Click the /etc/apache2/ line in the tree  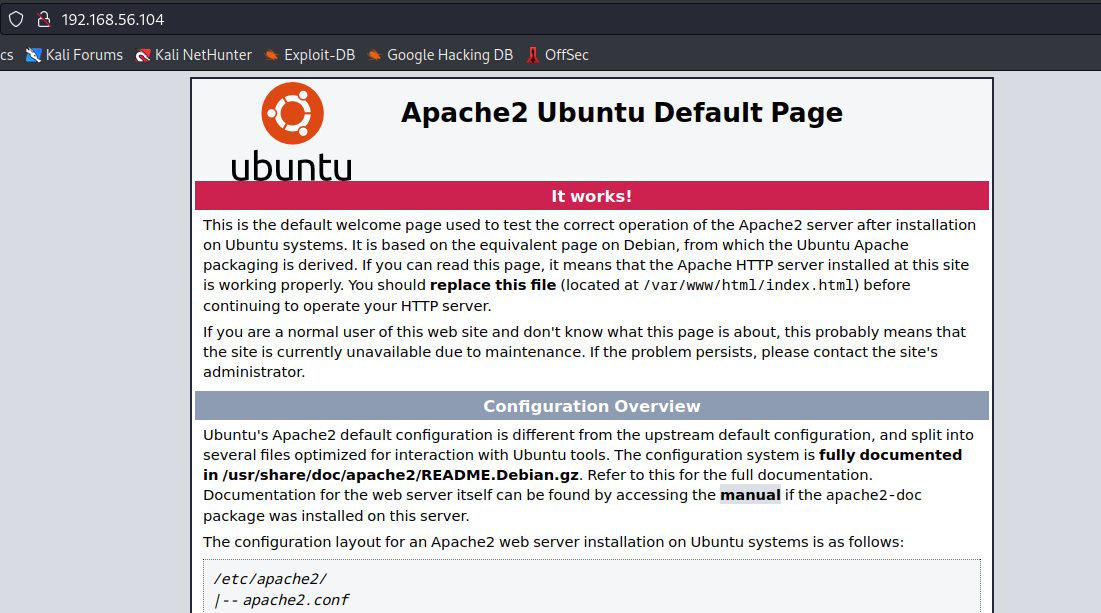(270, 579)
